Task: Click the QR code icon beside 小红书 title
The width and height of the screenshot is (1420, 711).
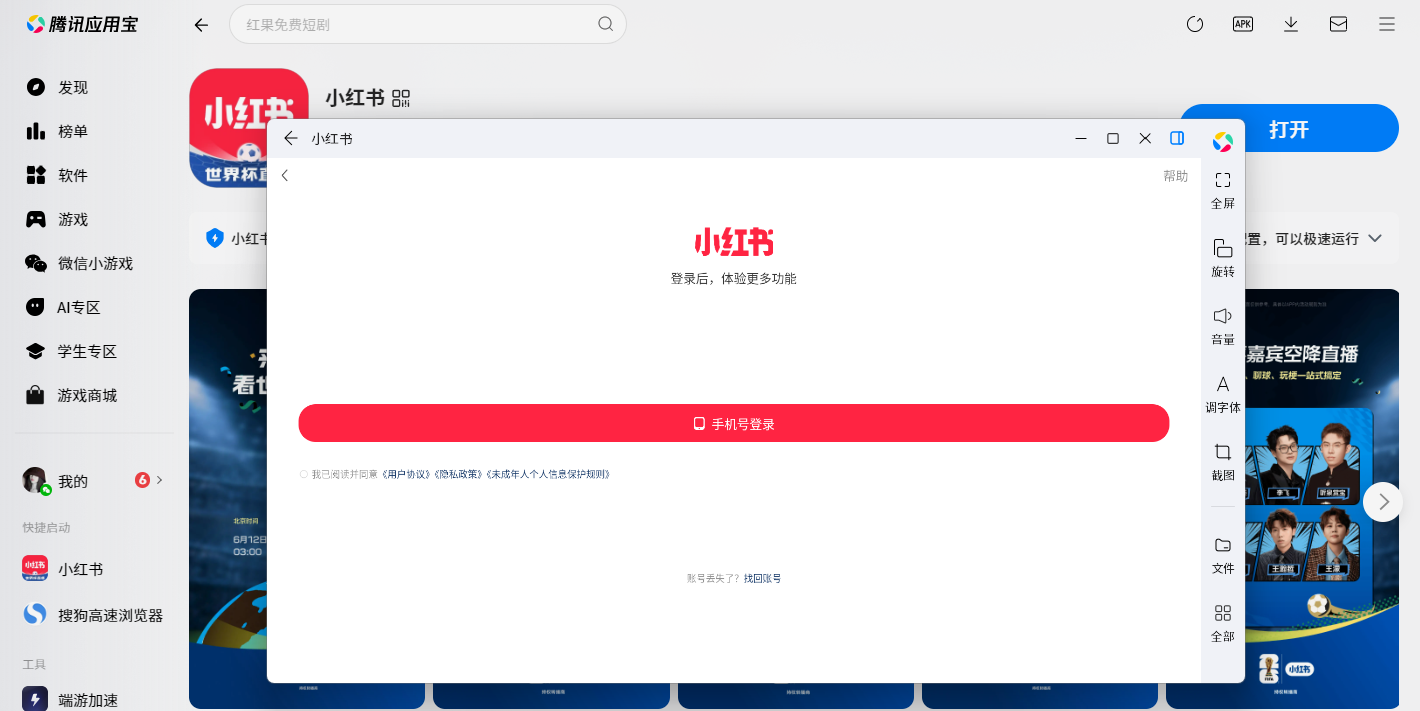Action: tap(401, 98)
